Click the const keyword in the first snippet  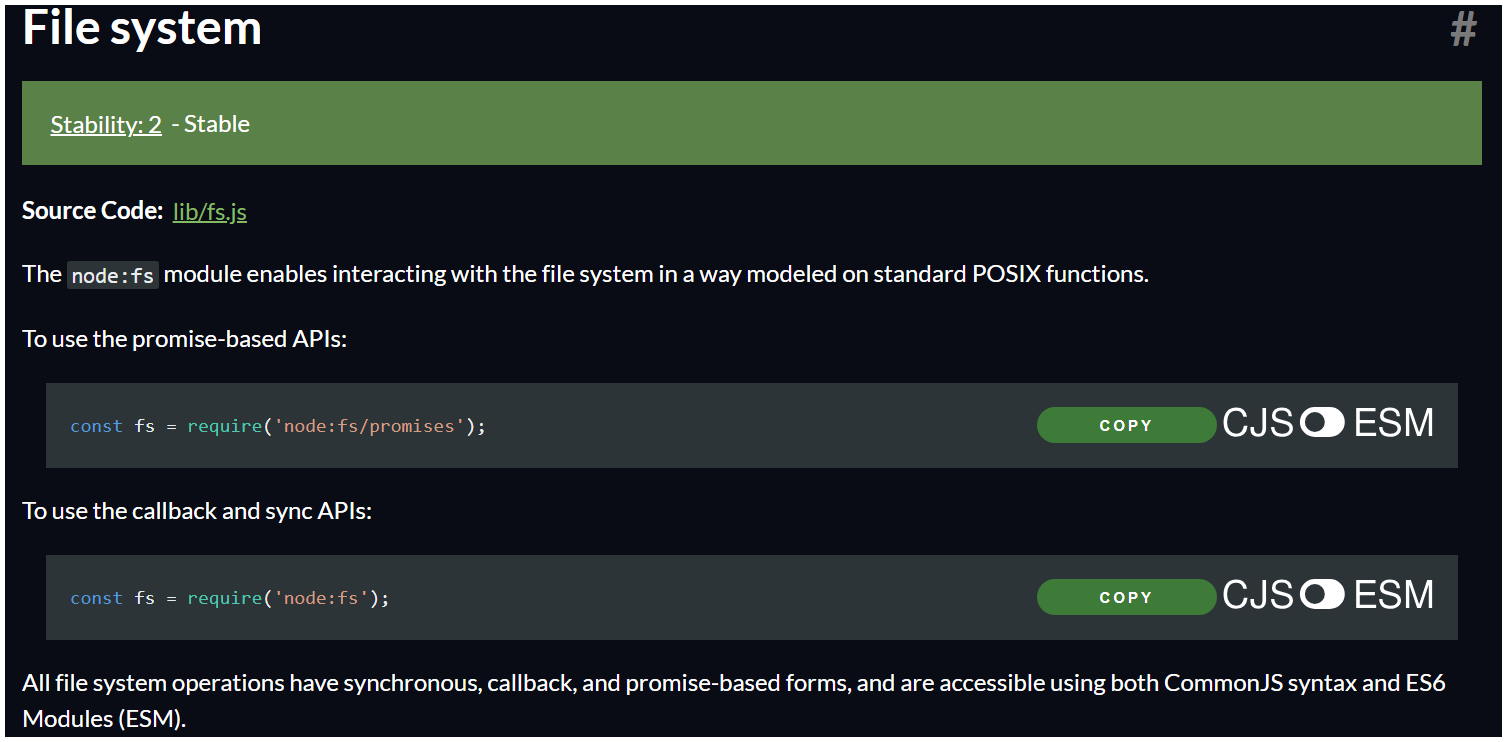(x=96, y=426)
